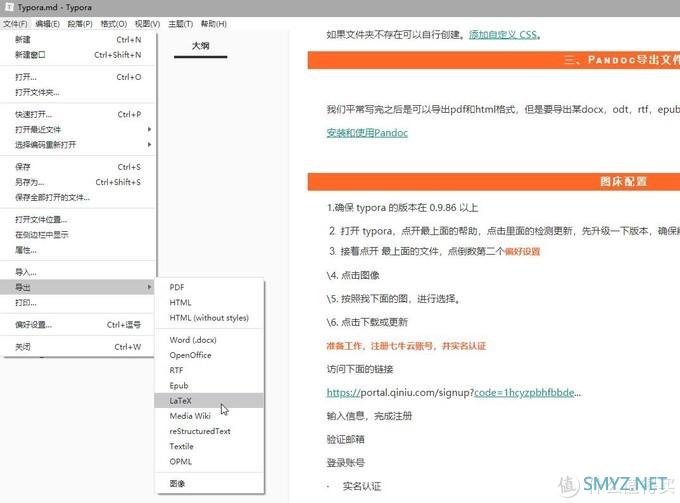Image resolution: width=680 pixels, height=503 pixels.
Task: Open 偏好设置... menu entry
Action: click(78, 325)
